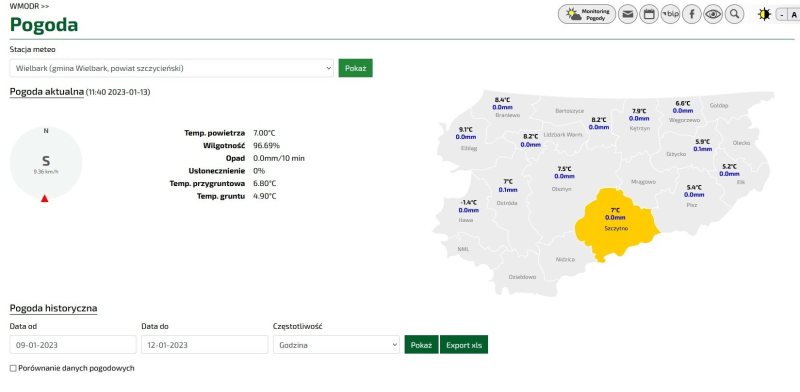
Task: Toggle the sun contrast mode icon
Action: (x=764, y=14)
